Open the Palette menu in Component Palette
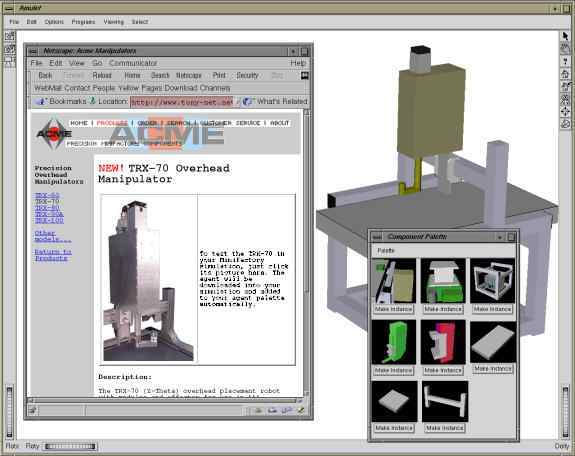The width and height of the screenshot is (575, 456). 386,251
